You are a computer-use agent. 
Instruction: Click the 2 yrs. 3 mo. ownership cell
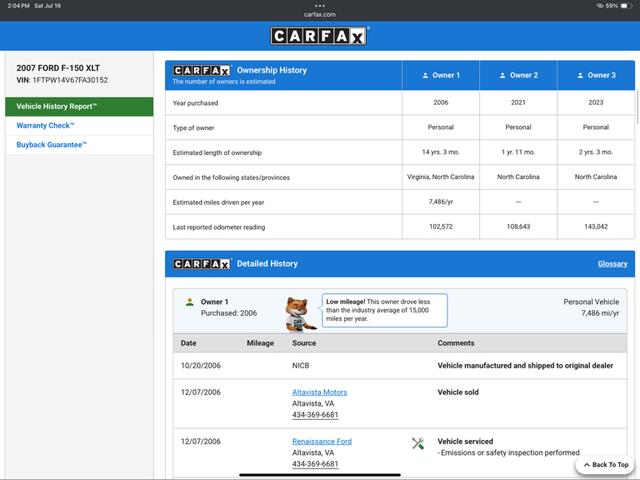tap(596, 152)
